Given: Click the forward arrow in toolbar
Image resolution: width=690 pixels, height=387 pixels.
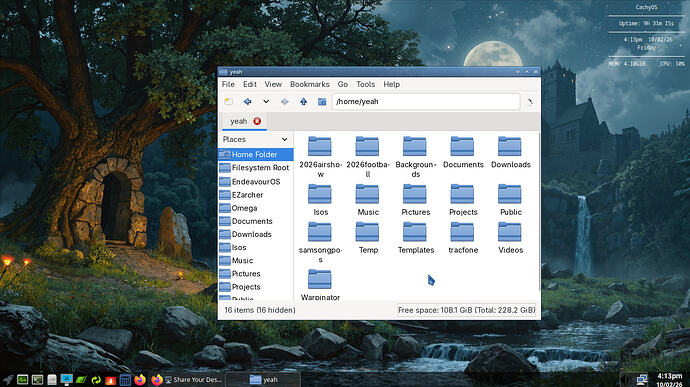Looking at the screenshot, I should pyautogui.click(x=285, y=102).
